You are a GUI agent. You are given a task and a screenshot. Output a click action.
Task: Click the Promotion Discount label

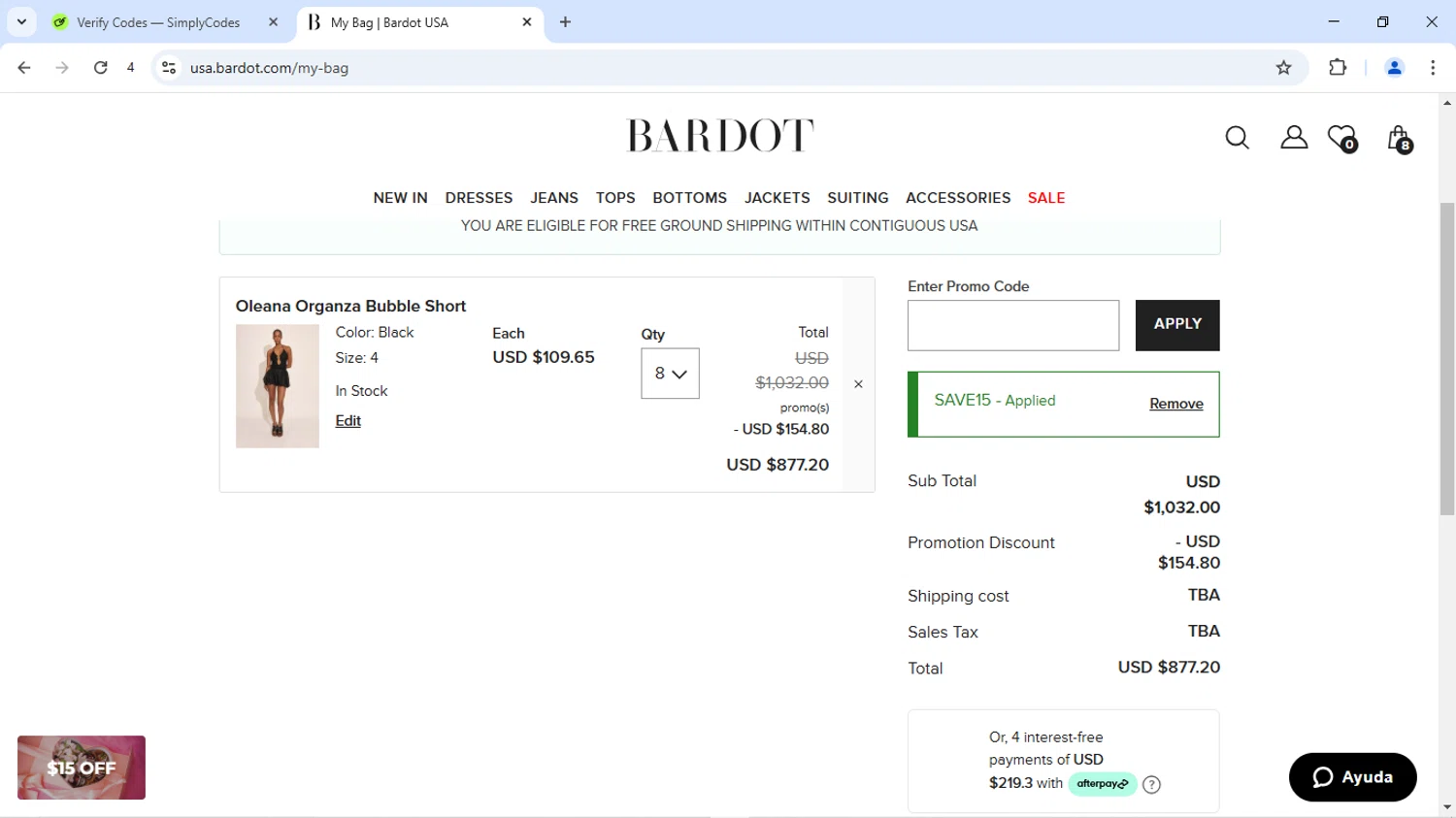980,543
